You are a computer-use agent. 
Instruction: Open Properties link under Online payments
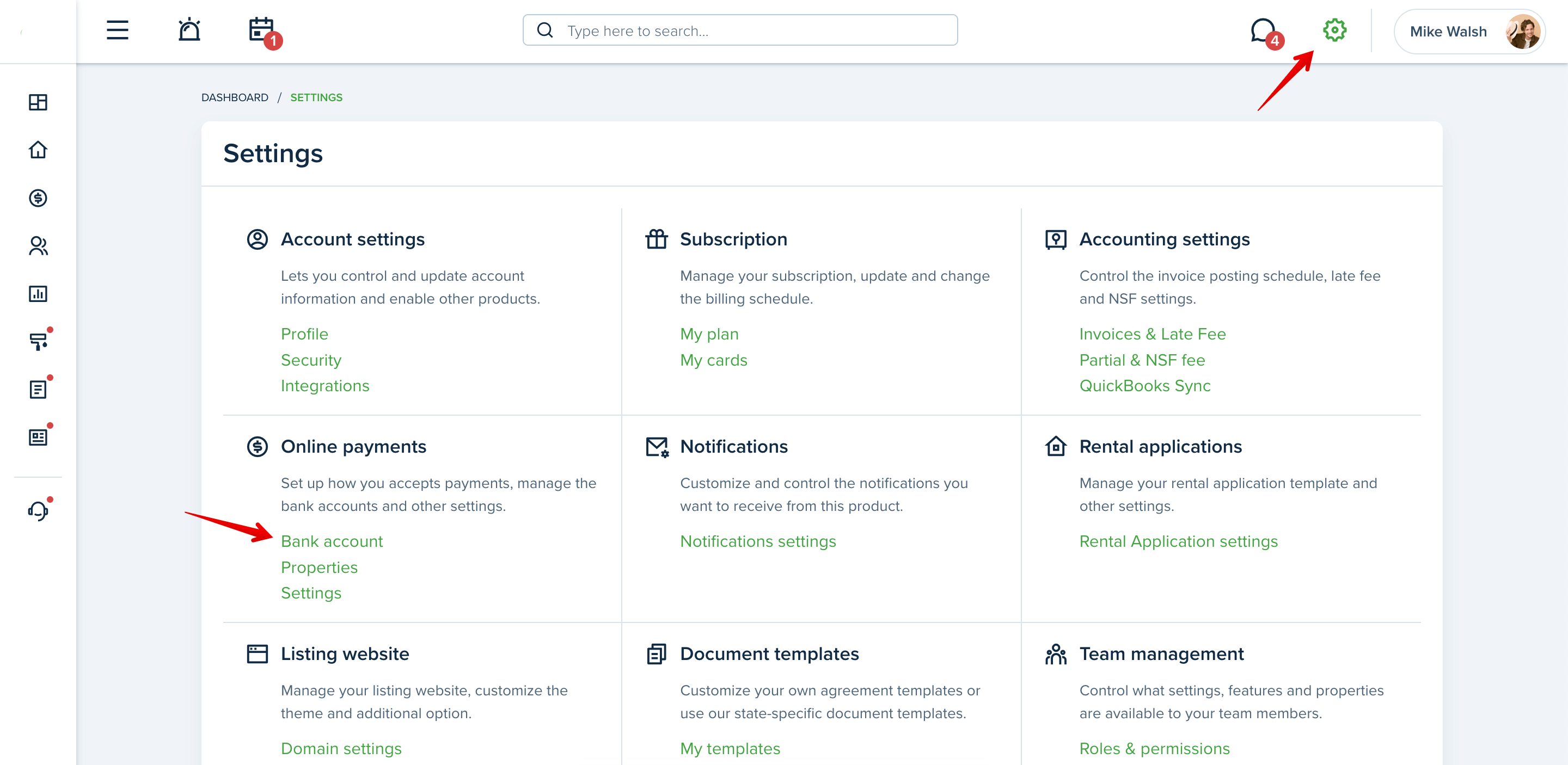point(319,567)
